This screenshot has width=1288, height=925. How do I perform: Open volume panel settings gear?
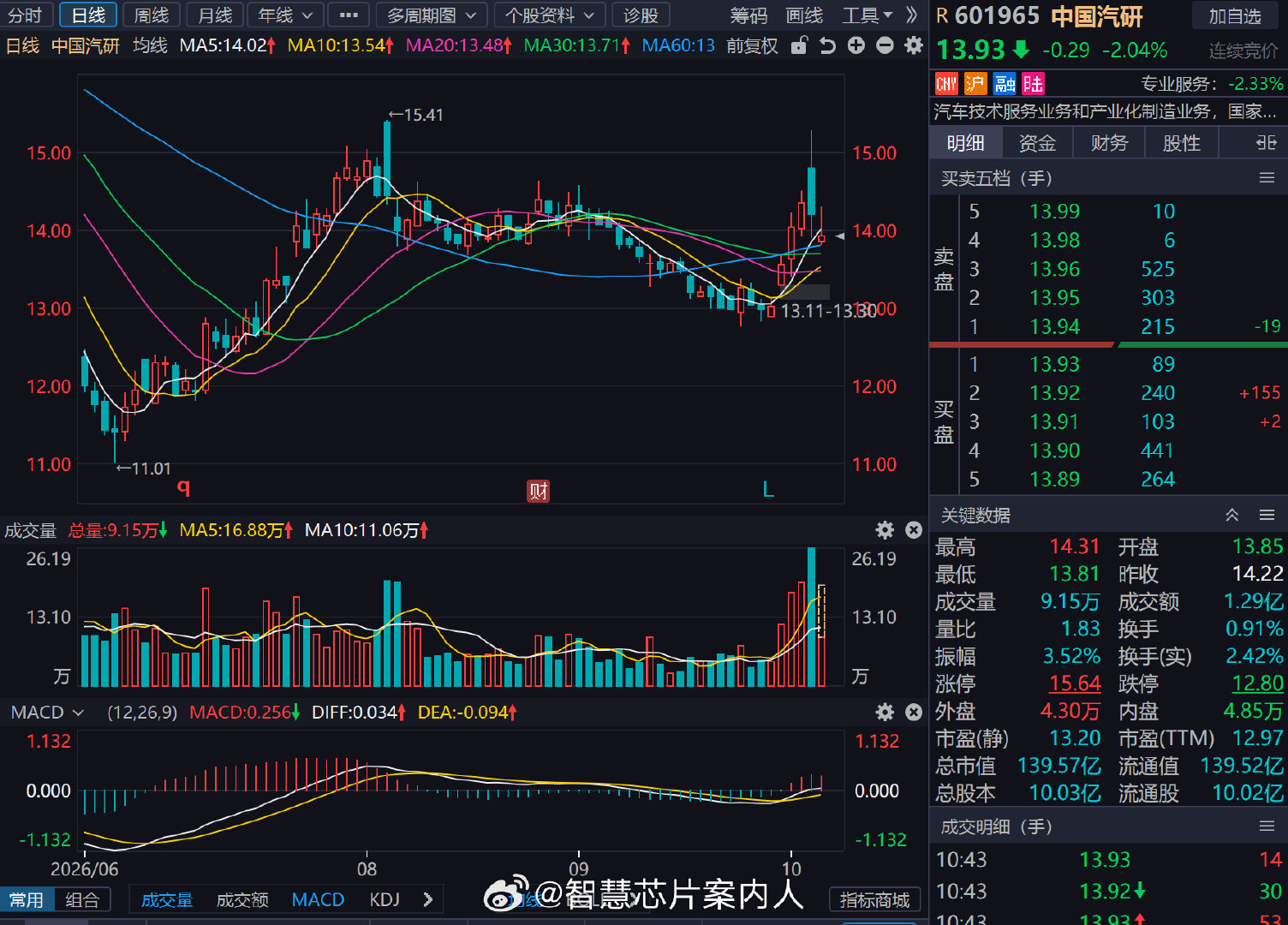pyautogui.click(x=885, y=530)
